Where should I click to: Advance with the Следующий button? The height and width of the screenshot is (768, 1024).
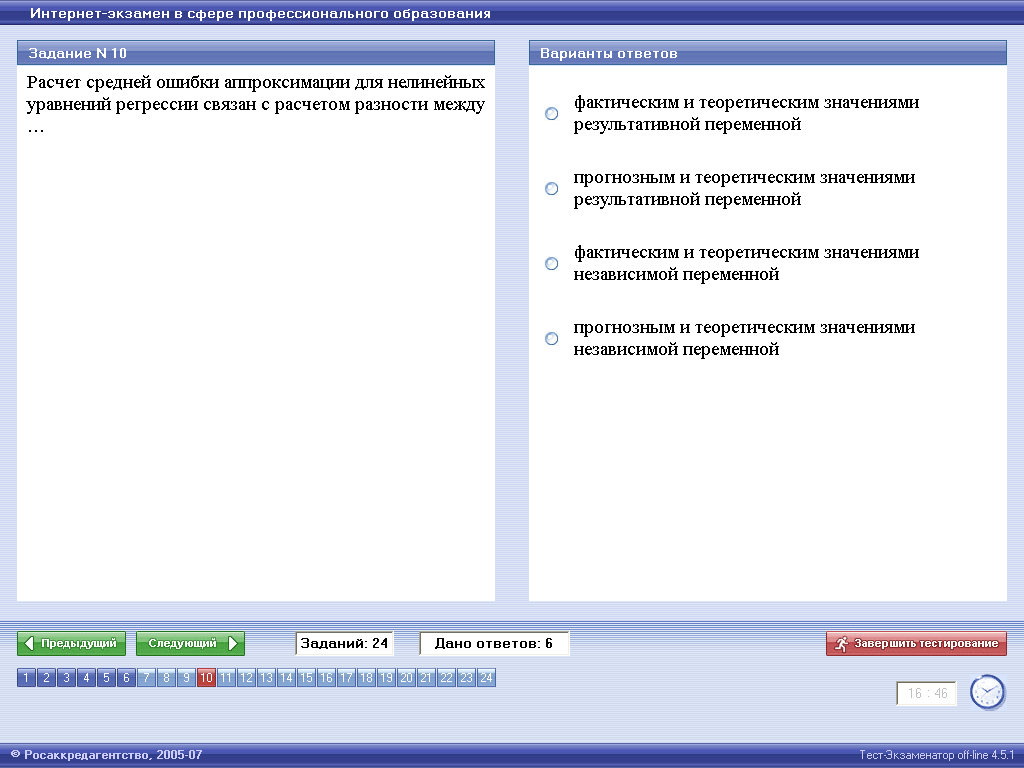(191, 643)
